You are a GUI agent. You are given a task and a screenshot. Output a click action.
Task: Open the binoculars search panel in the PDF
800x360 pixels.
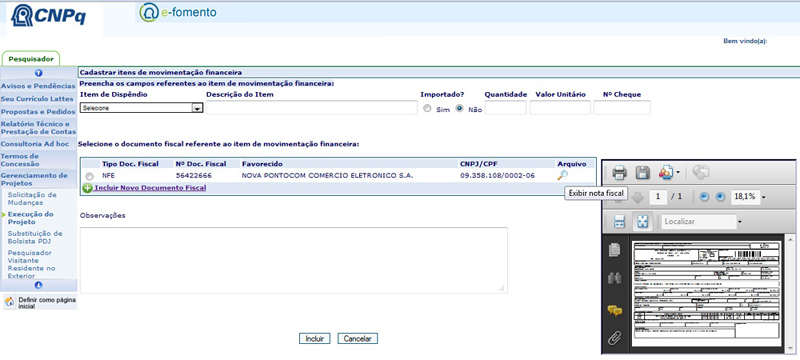(x=615, y=278)
